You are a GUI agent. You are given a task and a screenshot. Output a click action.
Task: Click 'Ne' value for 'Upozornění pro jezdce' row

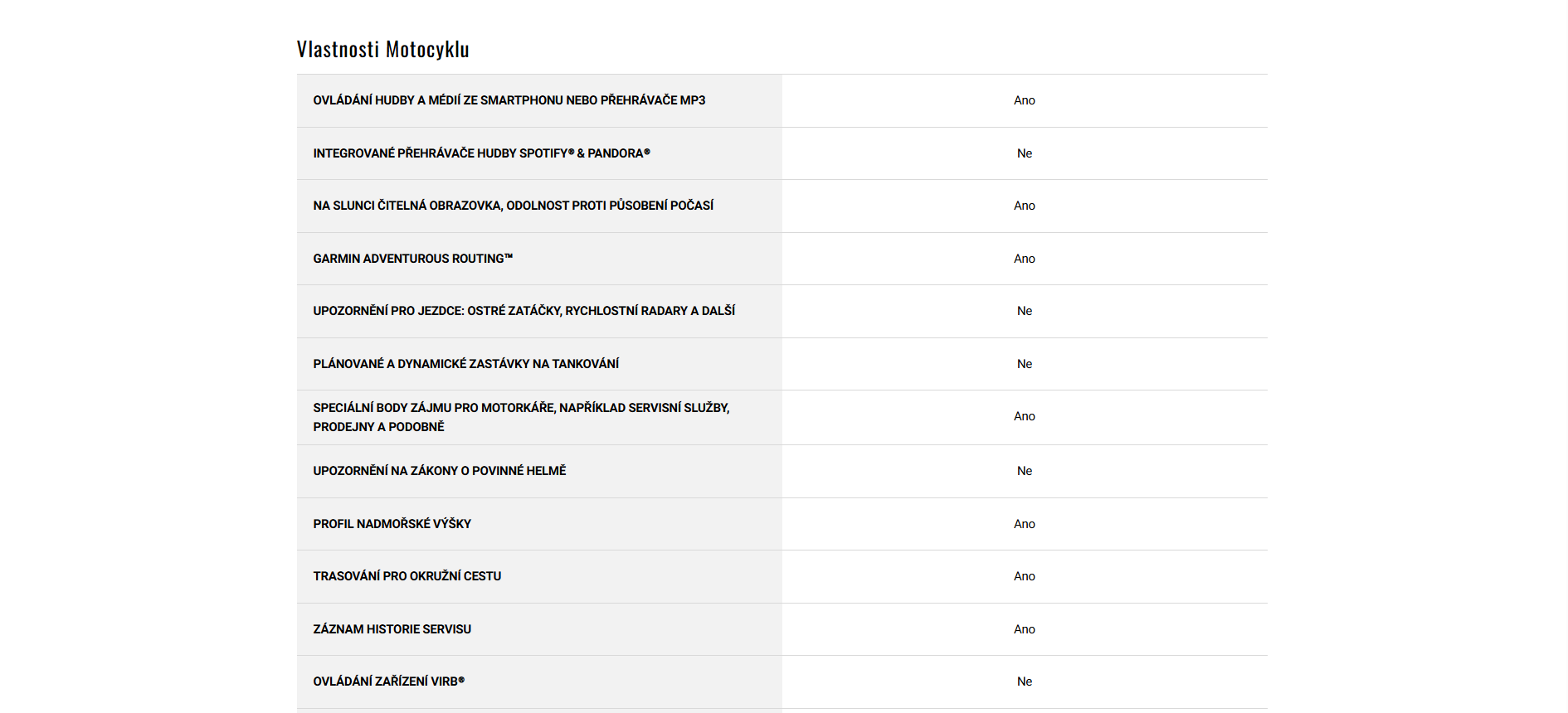tap(1024, 311)
